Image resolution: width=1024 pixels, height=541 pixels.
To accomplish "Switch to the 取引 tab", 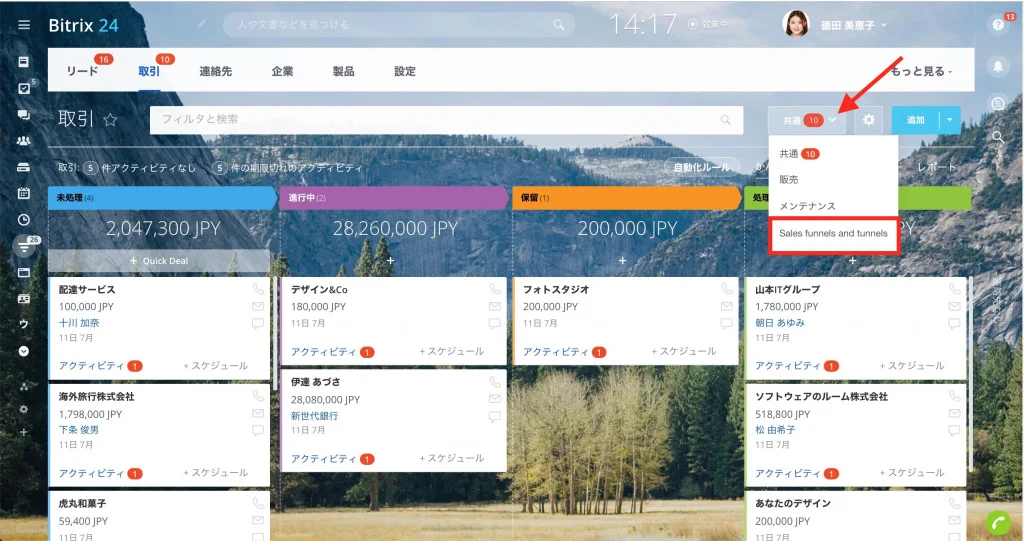I will pyautogui.click(x=149, y=71).
